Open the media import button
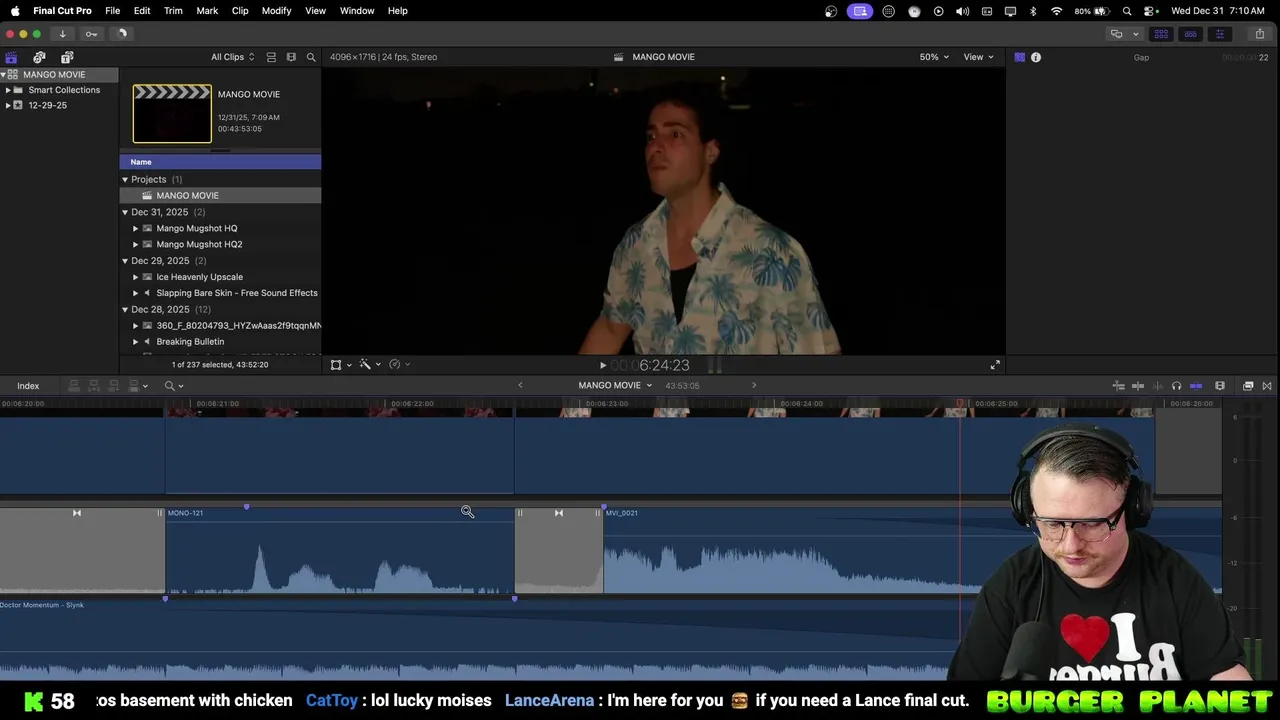Viewport: 1280px width, 720px height. (x=62, y=33)
